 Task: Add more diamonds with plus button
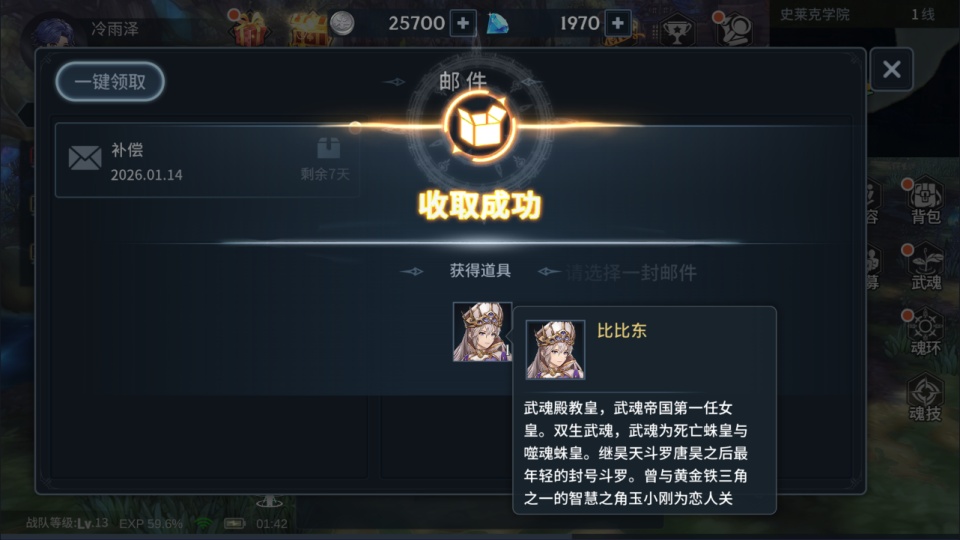(x=618, y=23)
